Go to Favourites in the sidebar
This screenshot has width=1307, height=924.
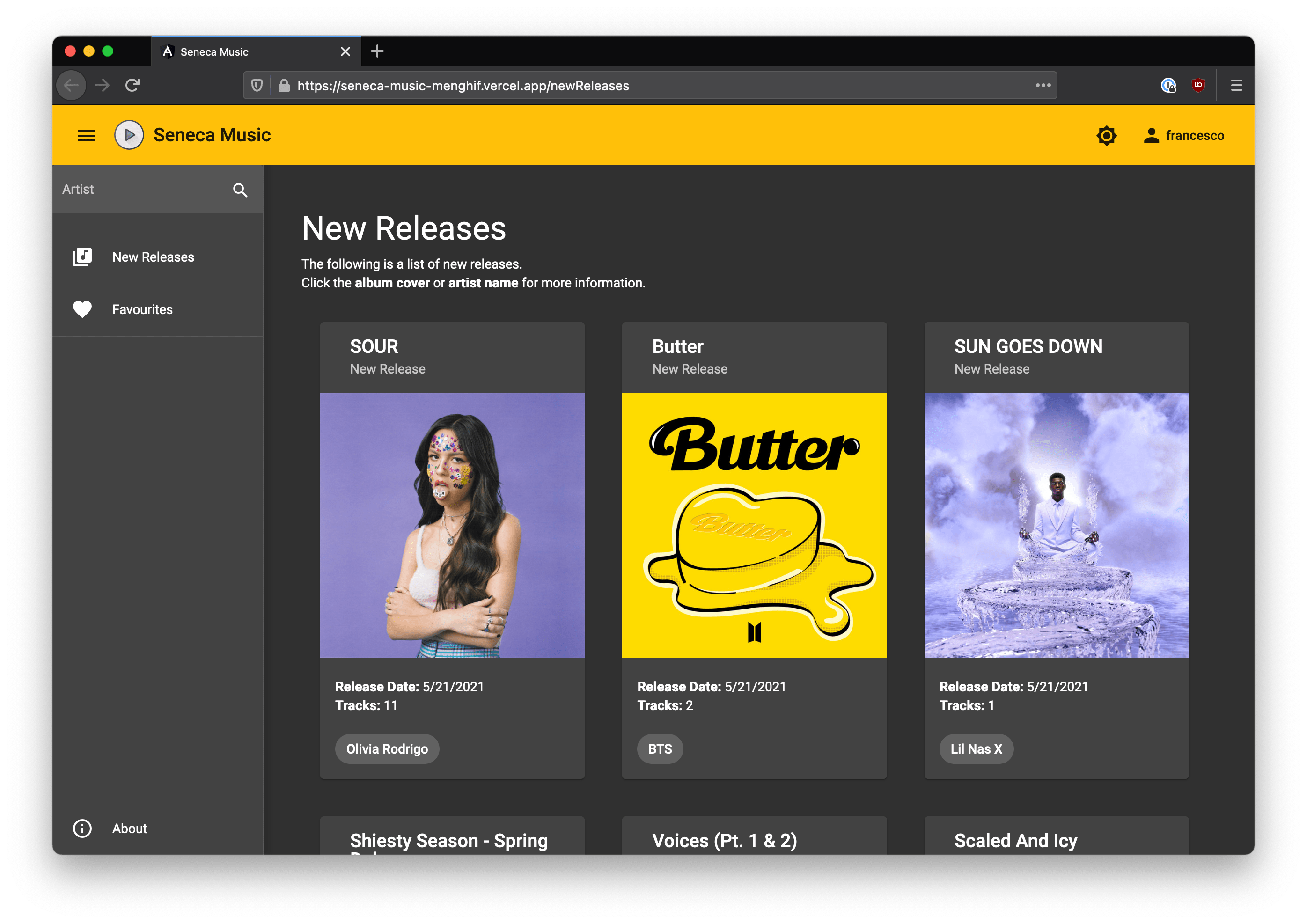tap(142, 310)
